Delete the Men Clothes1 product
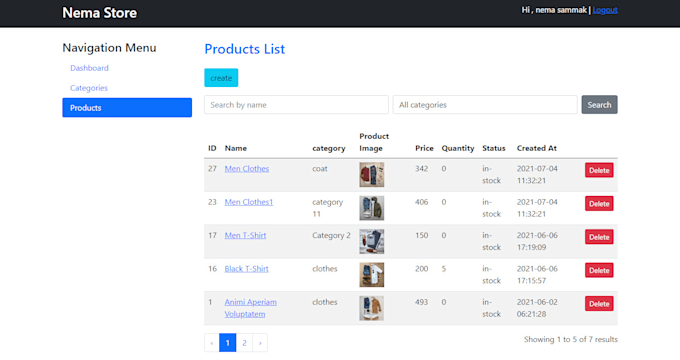This screenshot has height=360, width=680. coord(599,204)
